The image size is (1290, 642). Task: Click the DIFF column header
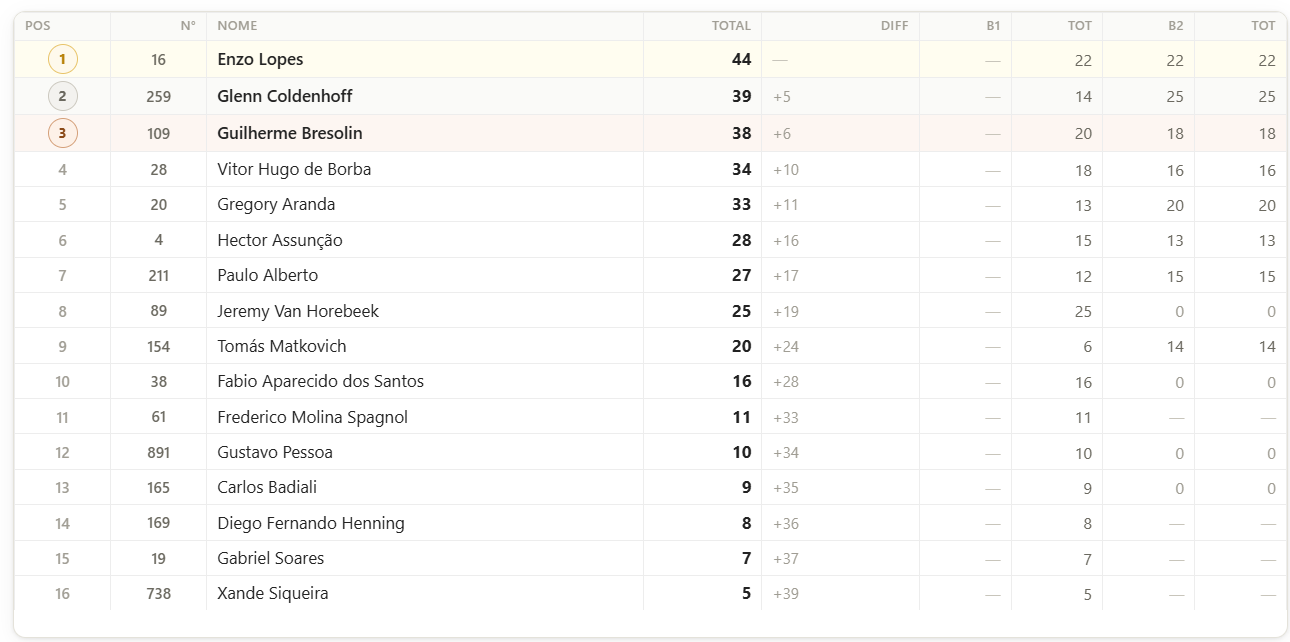click(894, 26)
